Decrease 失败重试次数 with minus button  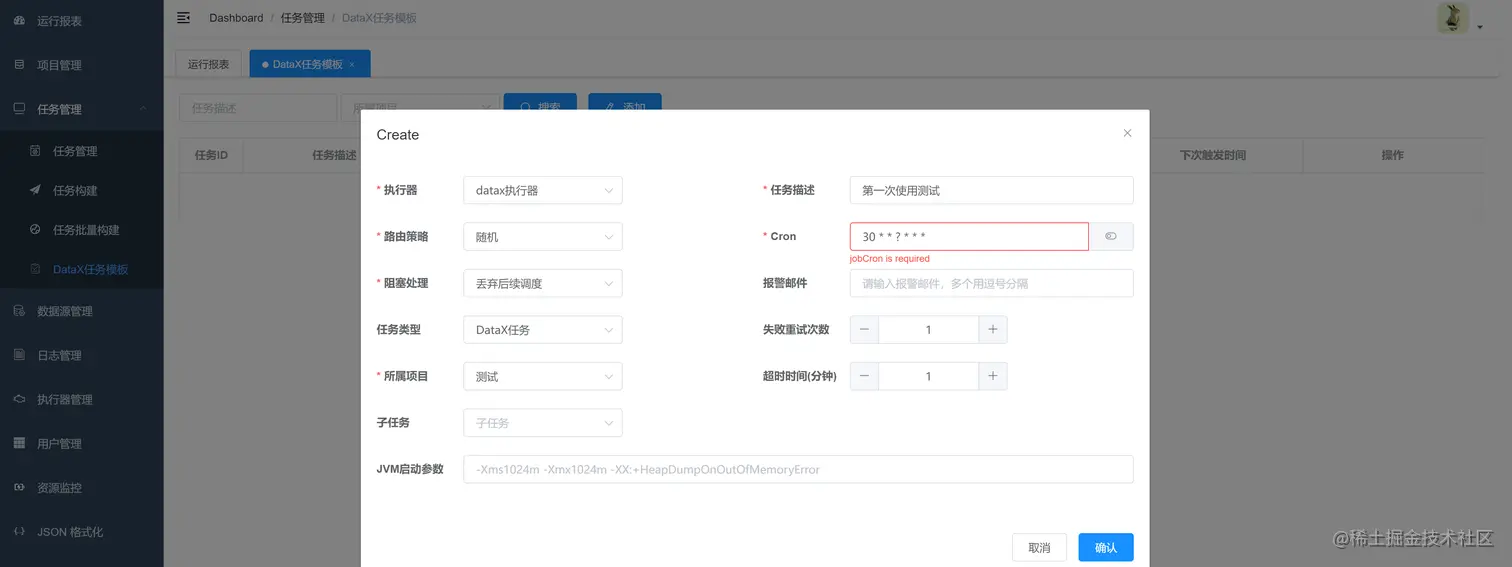[864, 329]
